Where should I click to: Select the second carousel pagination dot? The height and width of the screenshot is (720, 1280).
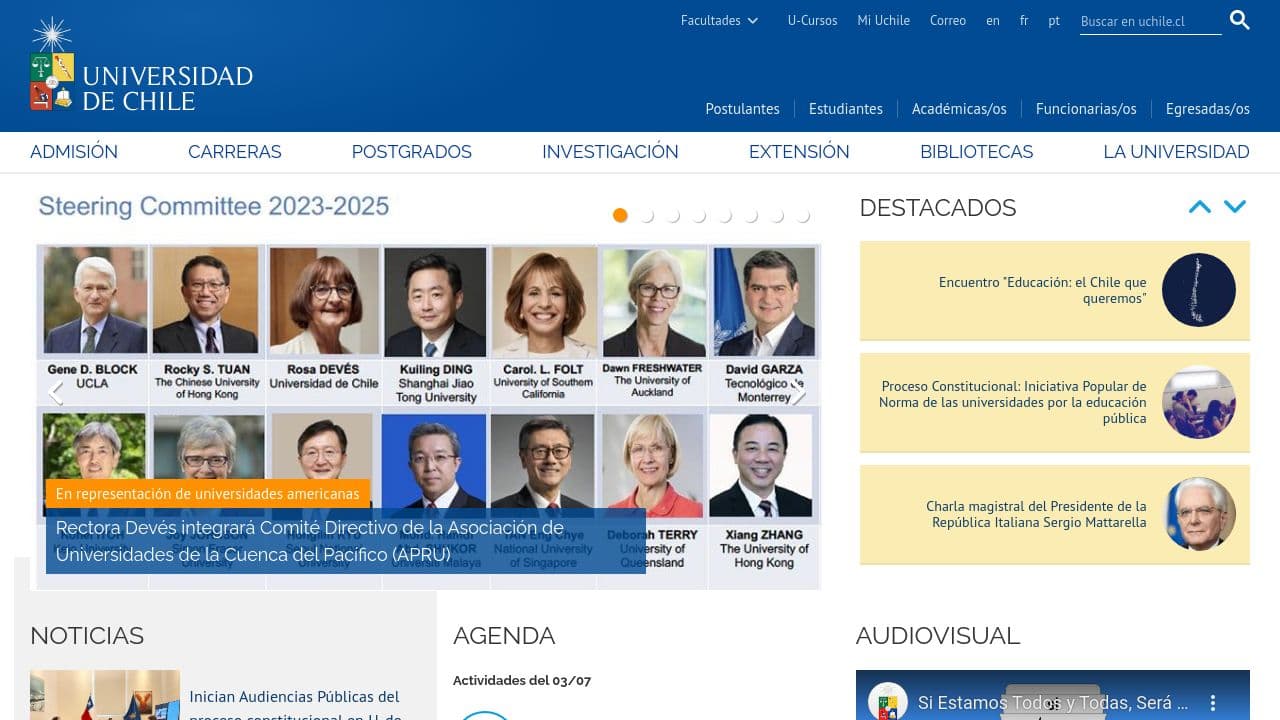pos(647,214)
